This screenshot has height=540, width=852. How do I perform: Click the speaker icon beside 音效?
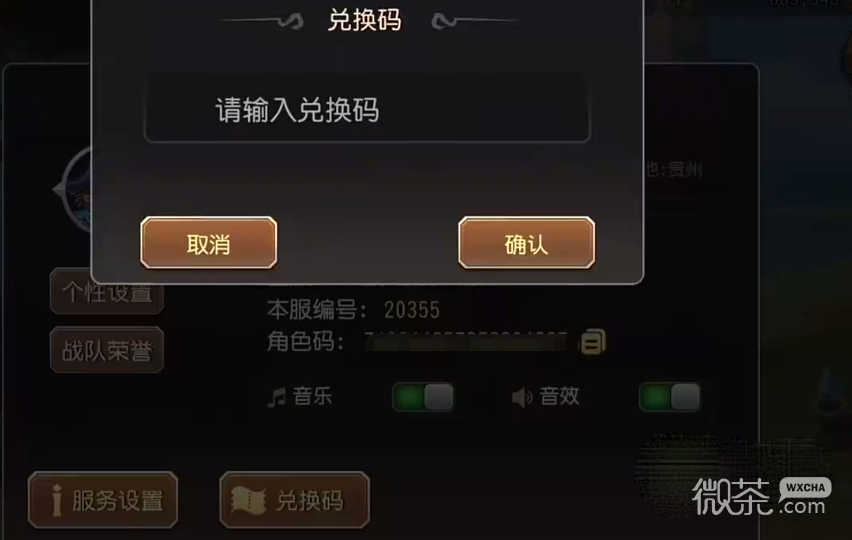(x=522, y=397)
